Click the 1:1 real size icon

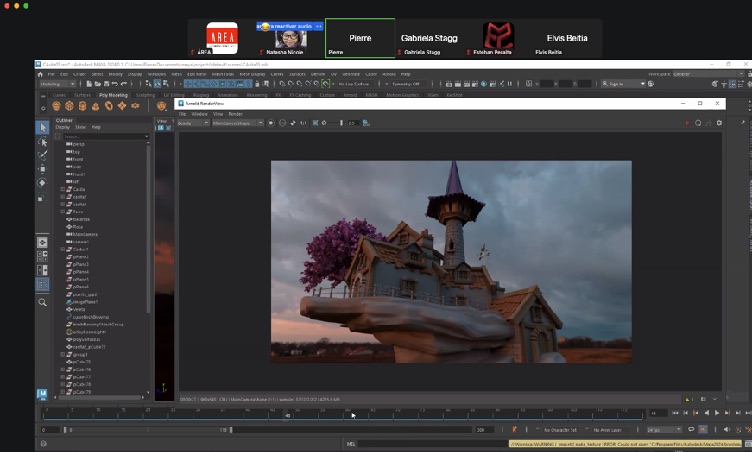coord(303,123)
